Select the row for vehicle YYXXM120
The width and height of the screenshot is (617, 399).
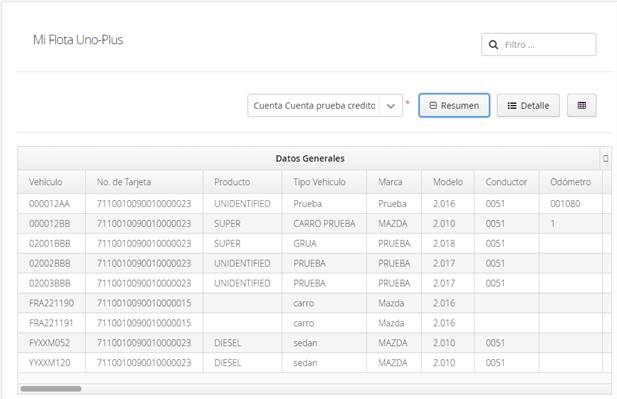[x=310, y=362]
